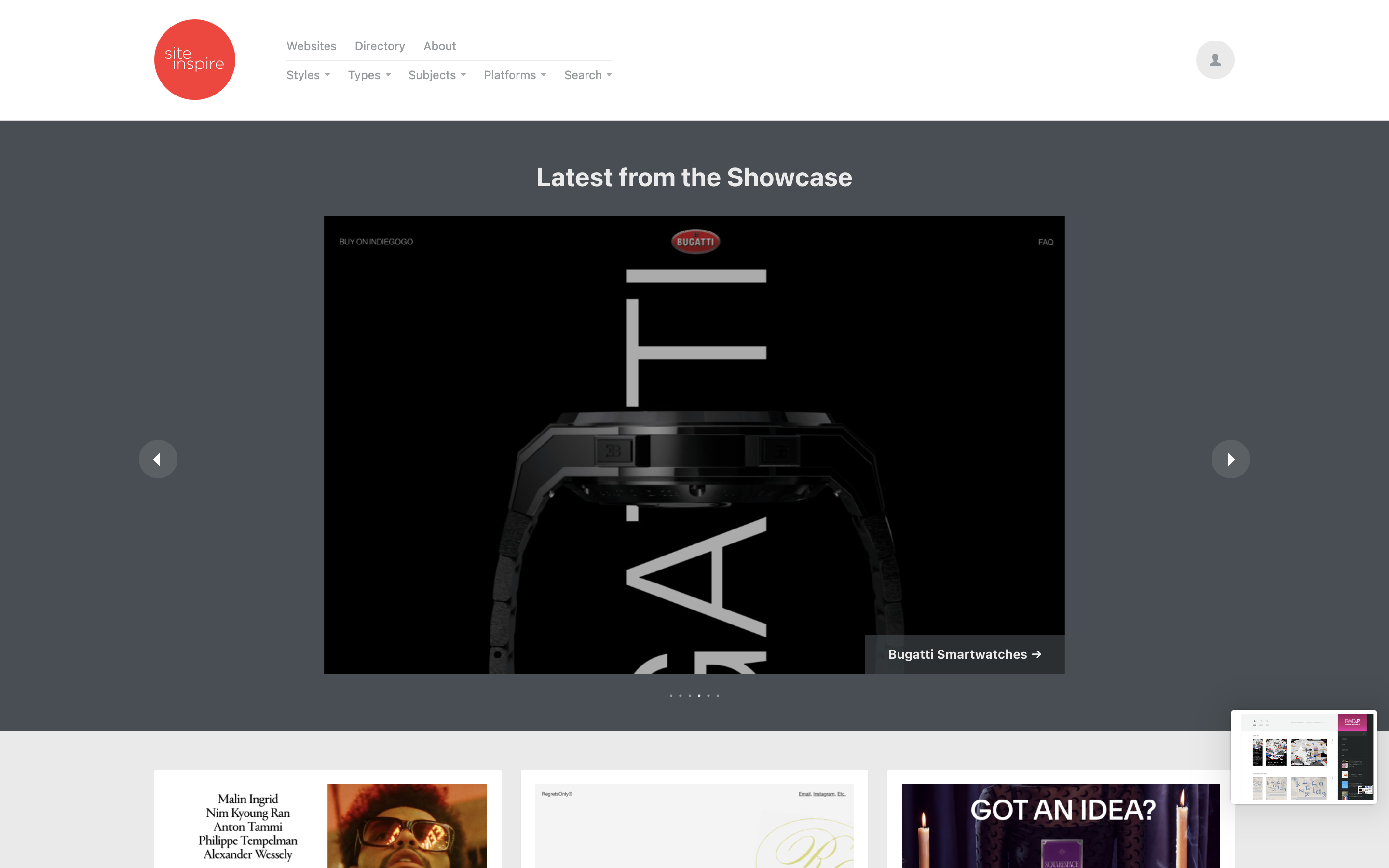Open the user account profile icon
The height and width of the screenshot is (868, 1389).
point(1215,60)
